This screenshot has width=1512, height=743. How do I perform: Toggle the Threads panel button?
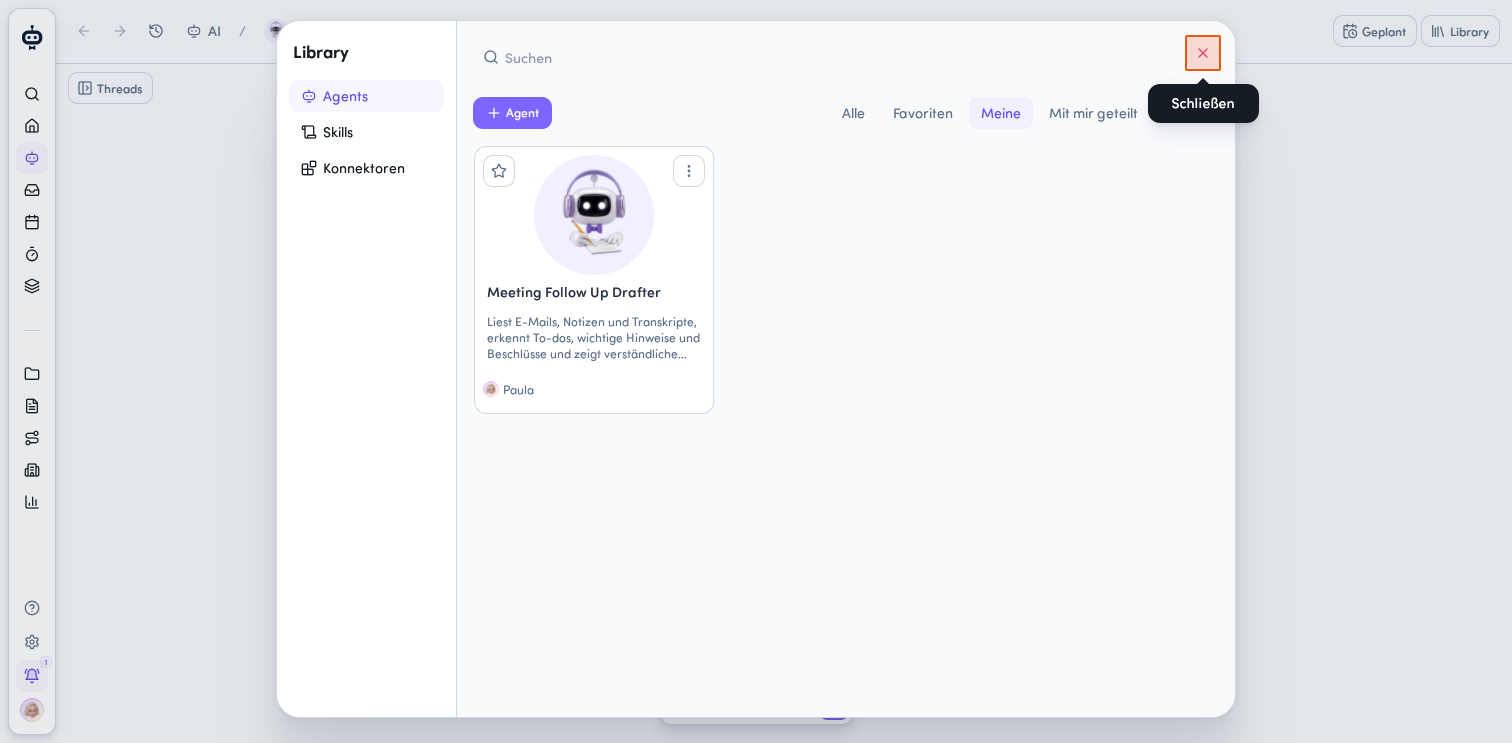[110, 88]
